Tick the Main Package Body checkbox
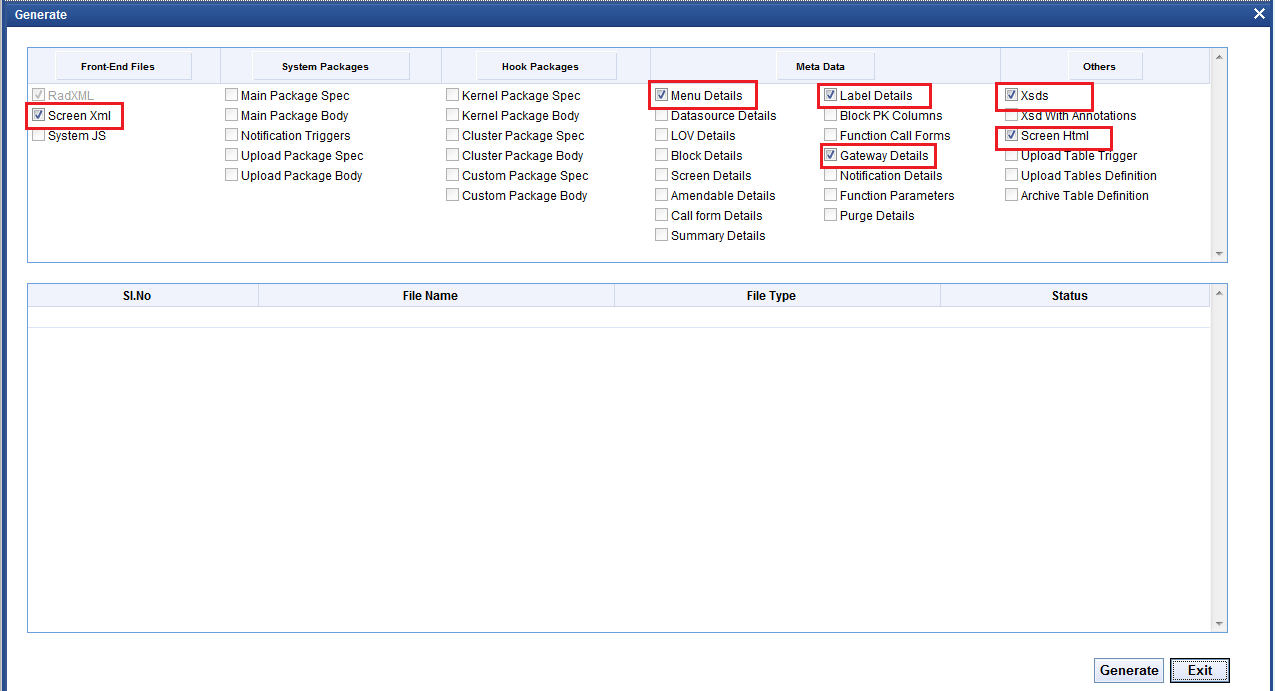1275x691 pixels. 232,116
